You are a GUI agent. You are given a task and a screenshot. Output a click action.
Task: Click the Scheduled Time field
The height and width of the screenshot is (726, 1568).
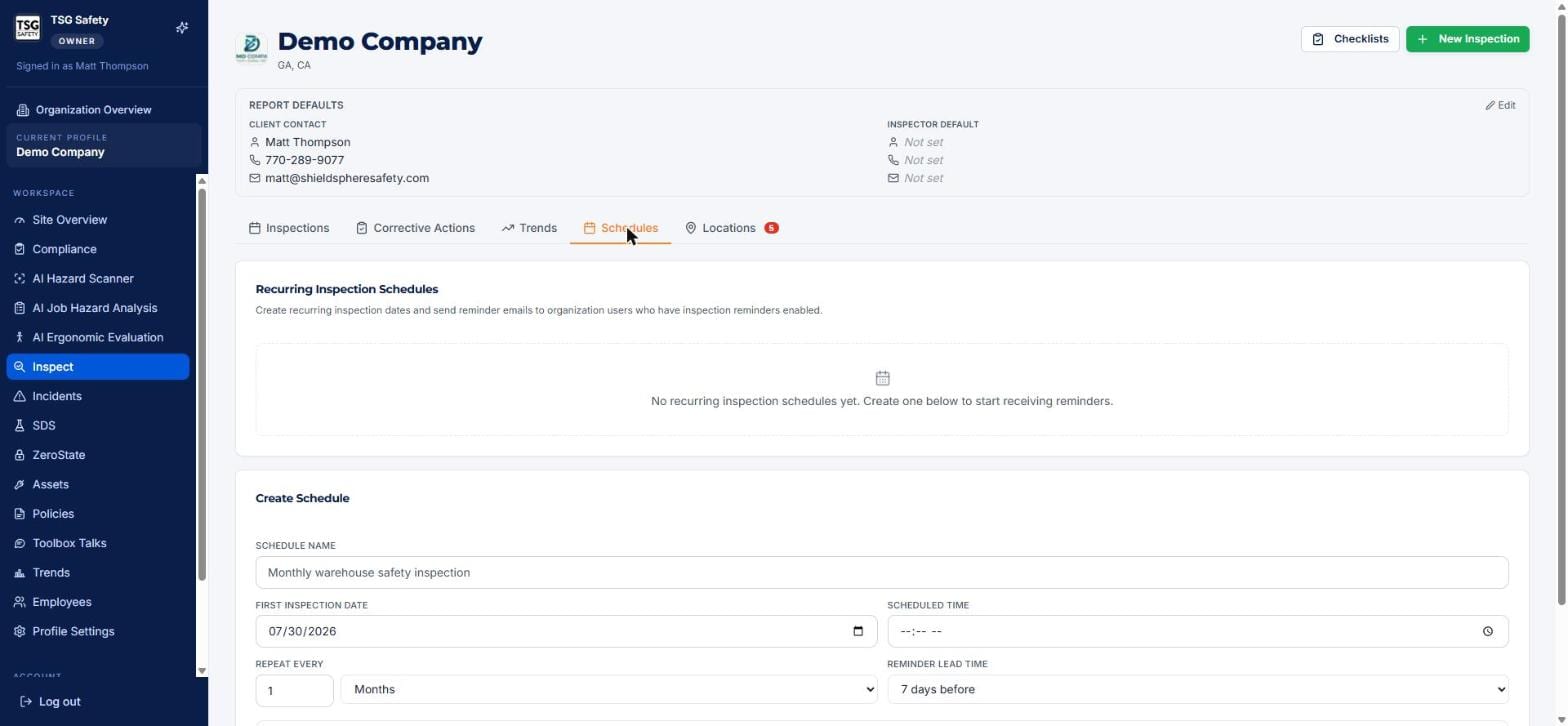coord(1197,631)
